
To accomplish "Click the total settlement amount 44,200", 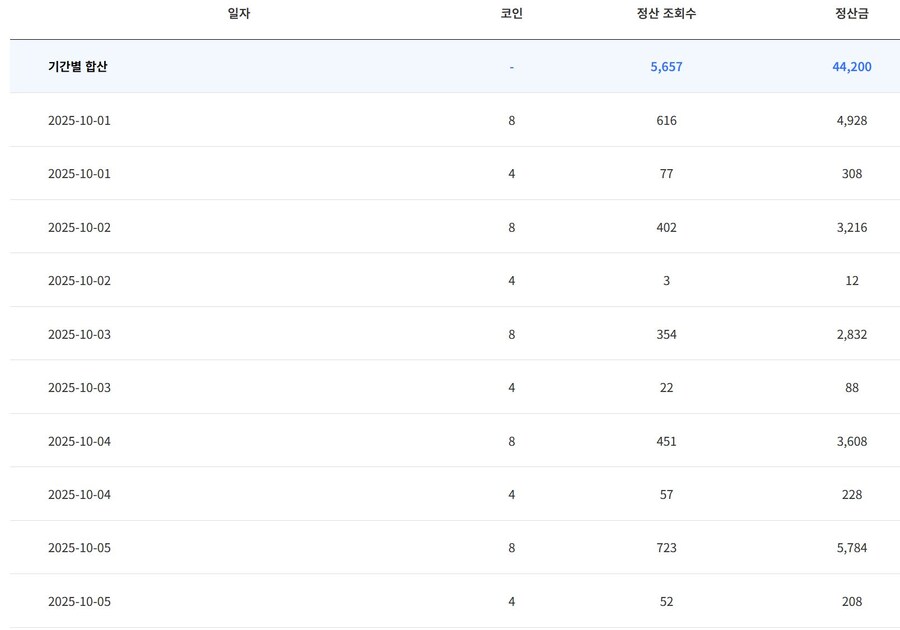I will 851,67.
